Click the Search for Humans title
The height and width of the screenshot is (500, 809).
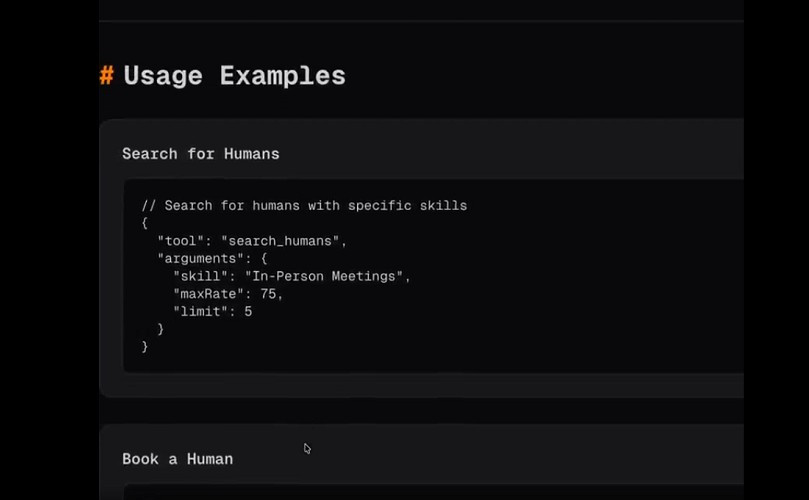coord(201,154)
